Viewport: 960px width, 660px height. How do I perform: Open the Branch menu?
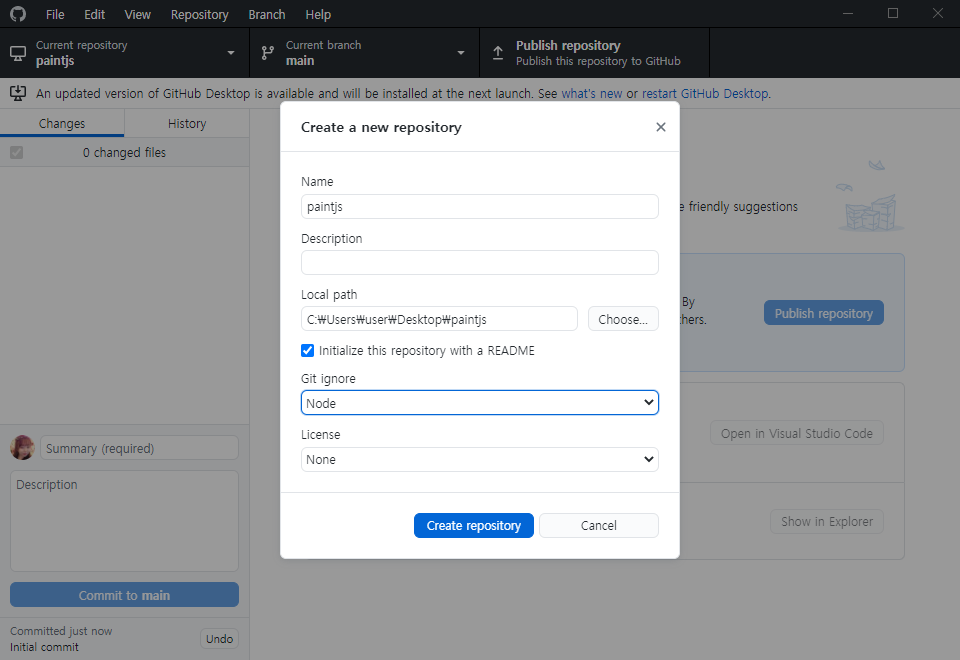click(267, 14)
